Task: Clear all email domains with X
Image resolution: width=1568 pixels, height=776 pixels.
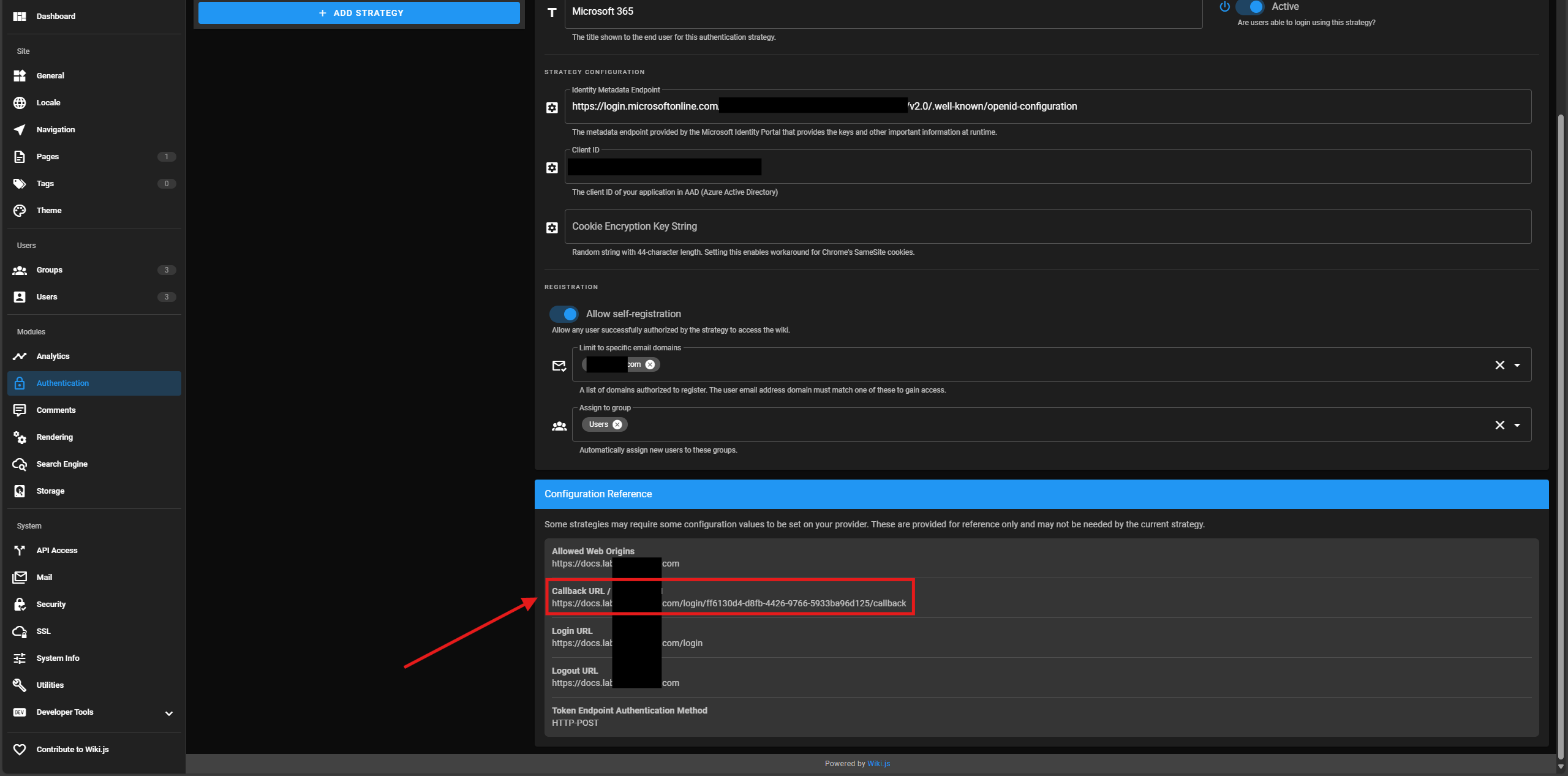Action: pos(1500,366)
